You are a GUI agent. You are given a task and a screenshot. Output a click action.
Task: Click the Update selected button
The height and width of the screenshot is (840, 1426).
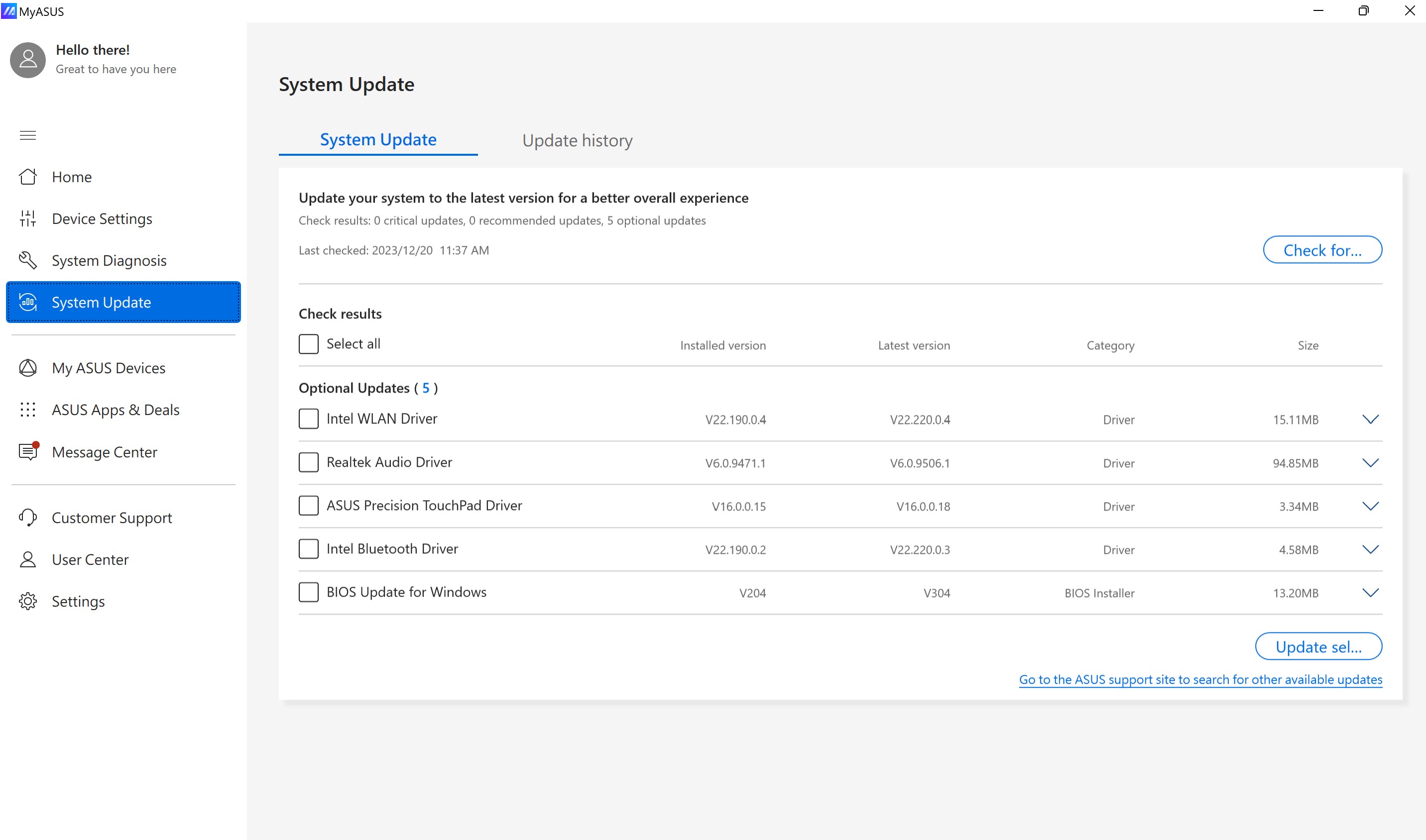click(x=1318, y=646)
